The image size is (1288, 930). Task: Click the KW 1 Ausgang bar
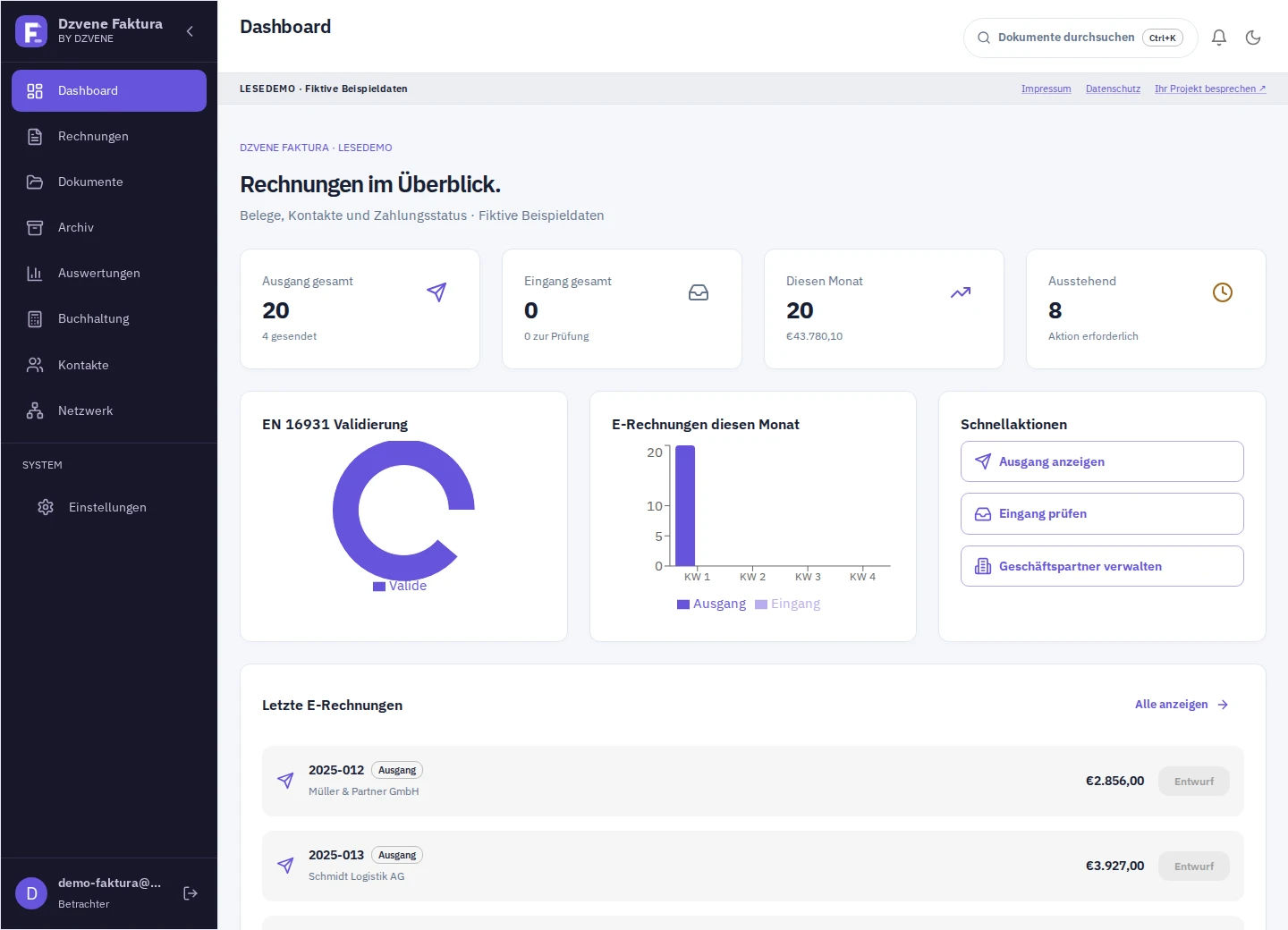coord(685,505)
